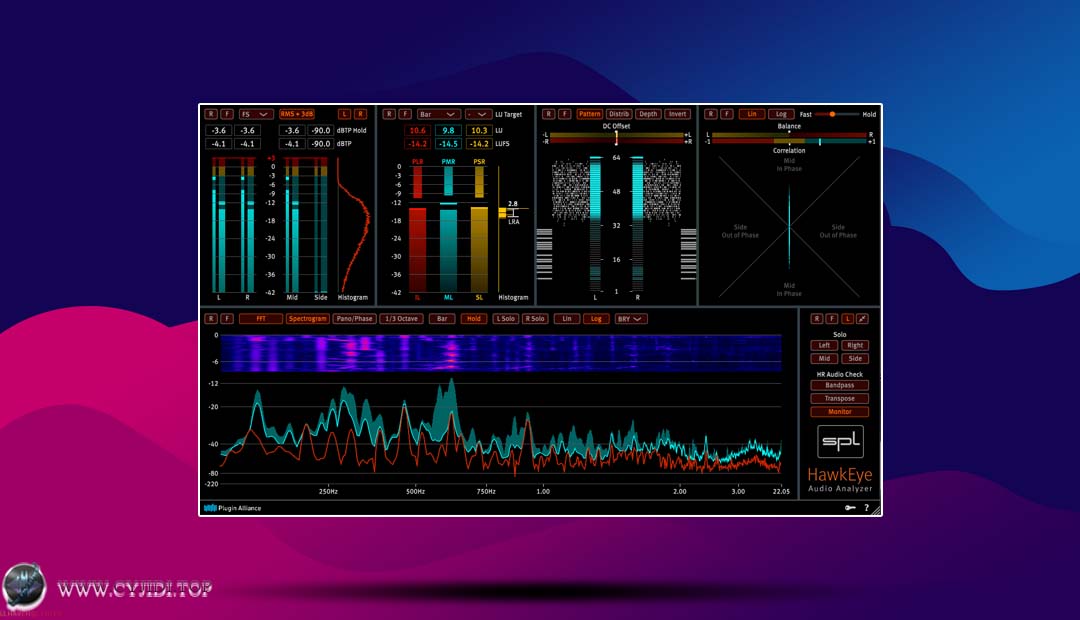Click the orange L button in solo panel

point(847,319)
